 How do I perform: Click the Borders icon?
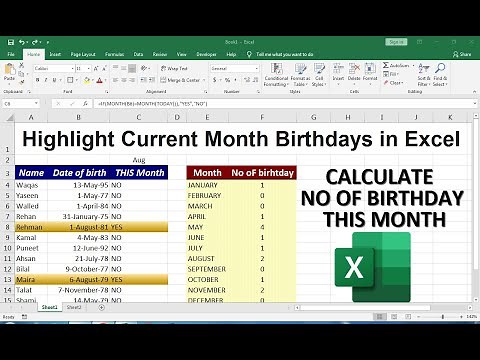70,80
